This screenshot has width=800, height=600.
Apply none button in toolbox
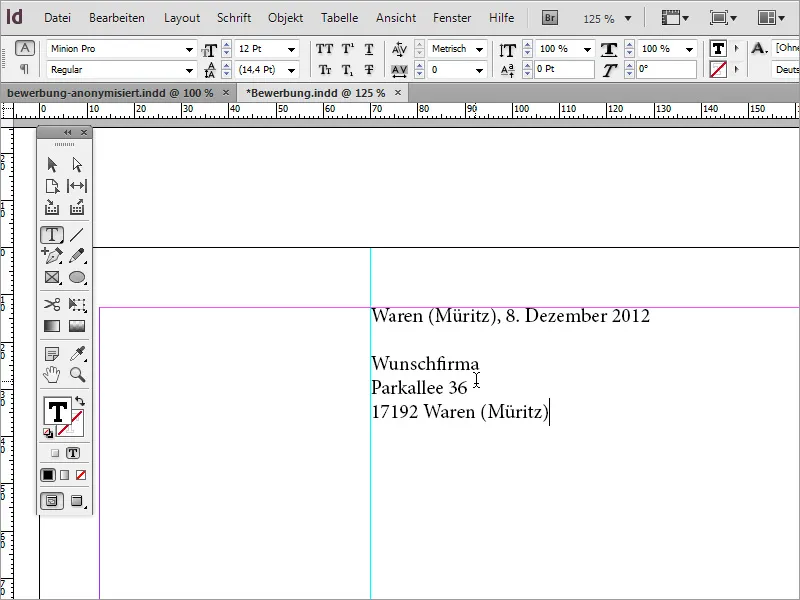pos(81,475)
